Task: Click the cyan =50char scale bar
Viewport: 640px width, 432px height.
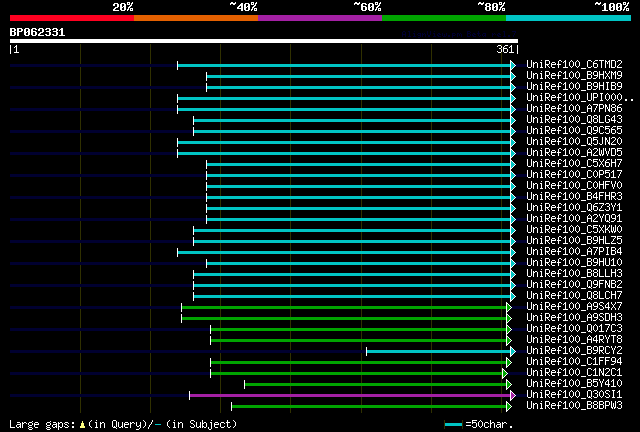Action: click(453, 425)
